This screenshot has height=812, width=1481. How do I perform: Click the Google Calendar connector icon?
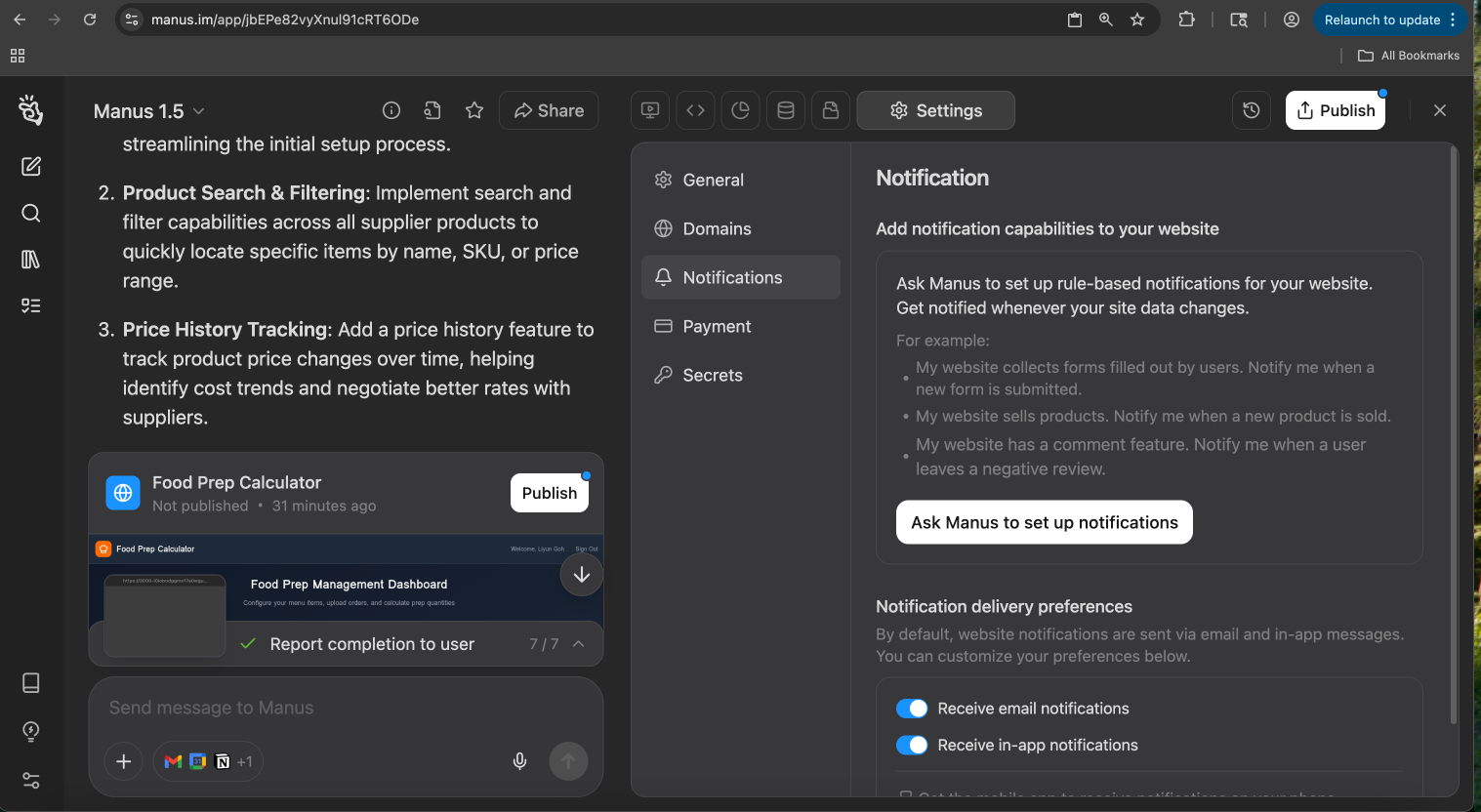click(198, 761)
